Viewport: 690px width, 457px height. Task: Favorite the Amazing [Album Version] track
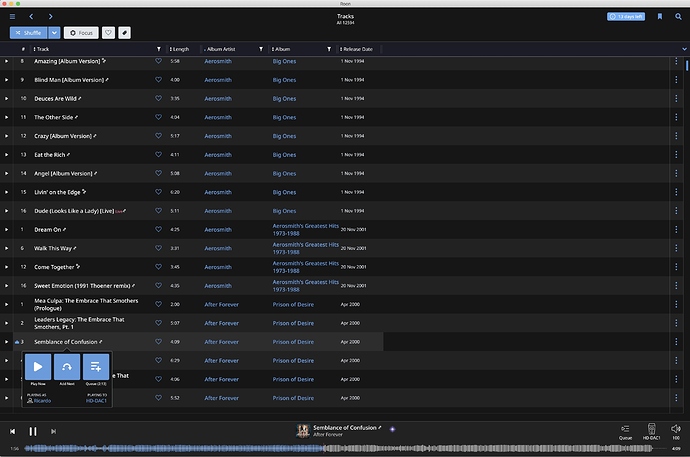158,61
